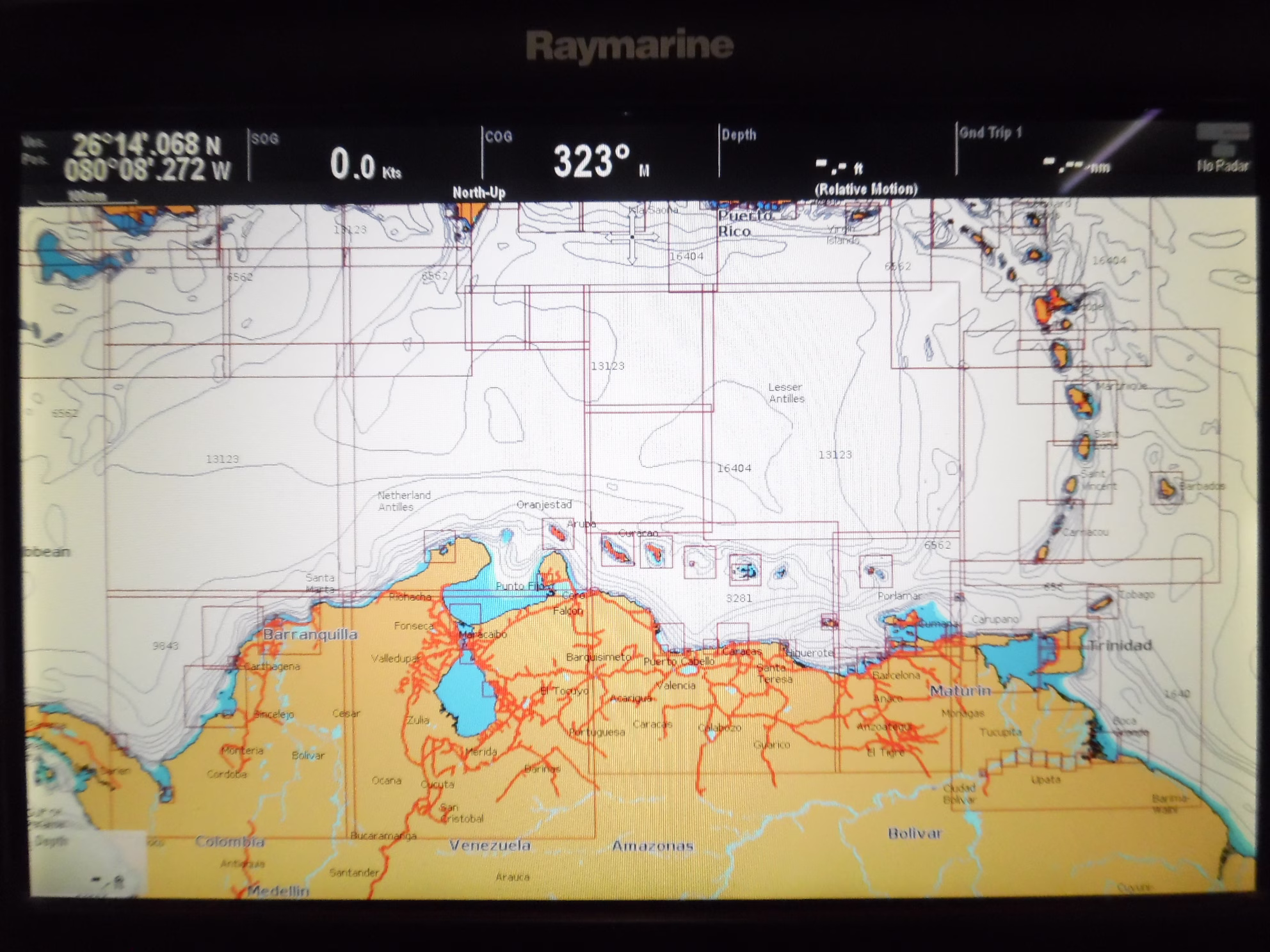Select Maturin on the chart
Viewport: 1270px width, 952px height.
960,691
